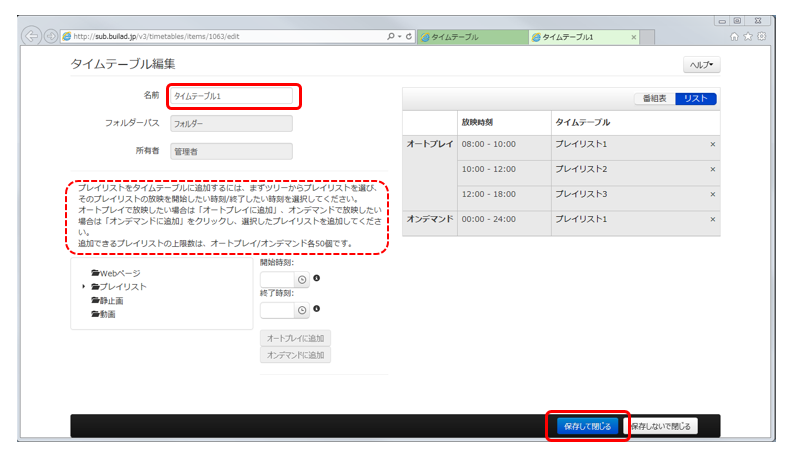This screenshot has height=455, width=791.
Task: Minimize the browser window
Action: click(x=722, y=21)
